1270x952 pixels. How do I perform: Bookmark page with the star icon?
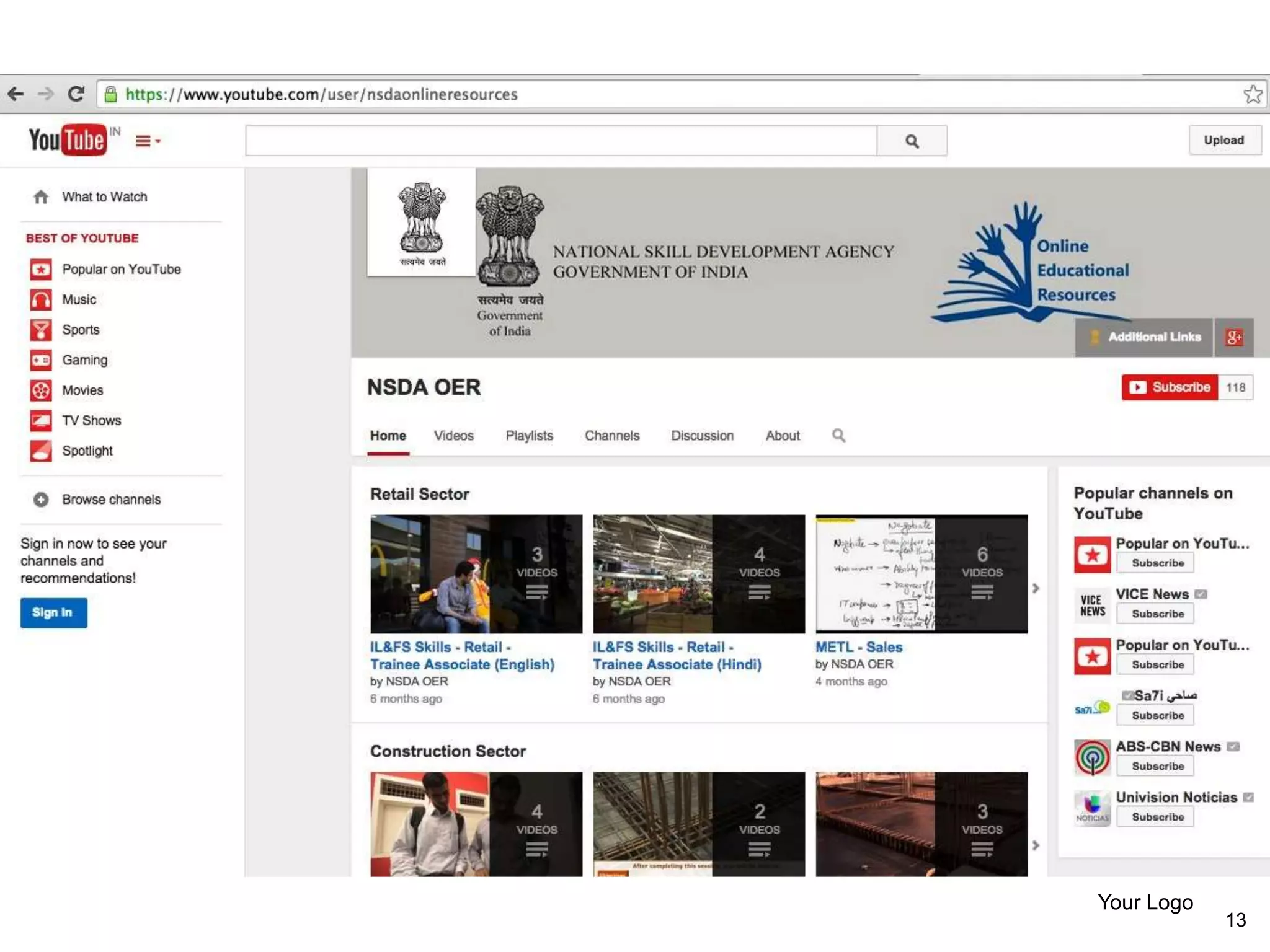(1252, 94)
